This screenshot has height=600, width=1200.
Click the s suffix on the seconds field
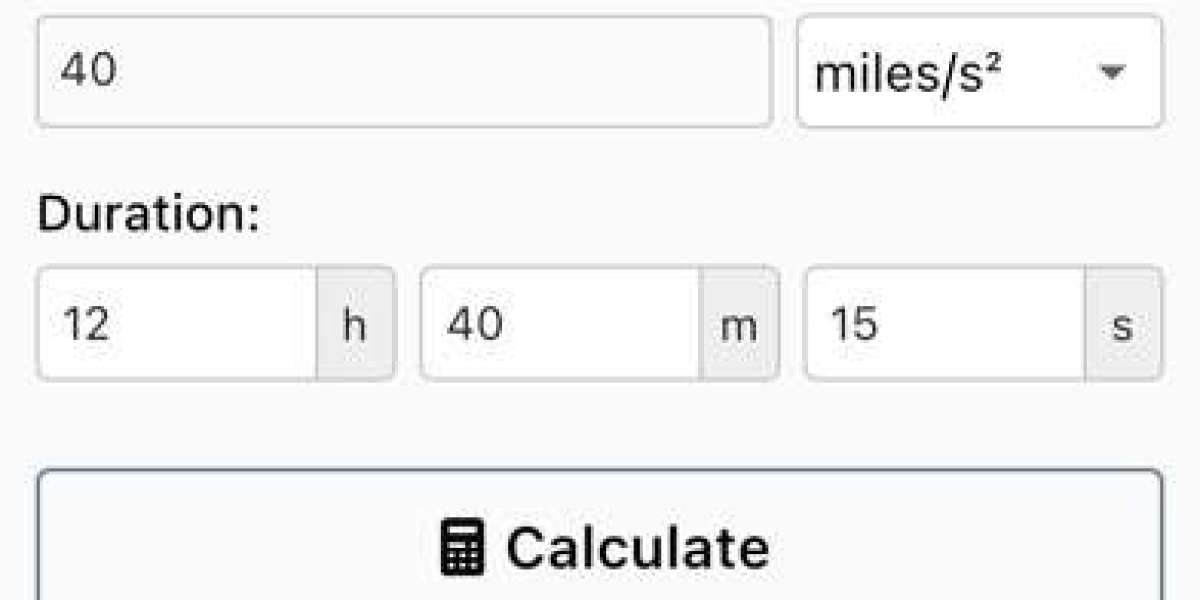click(1121, 324)
